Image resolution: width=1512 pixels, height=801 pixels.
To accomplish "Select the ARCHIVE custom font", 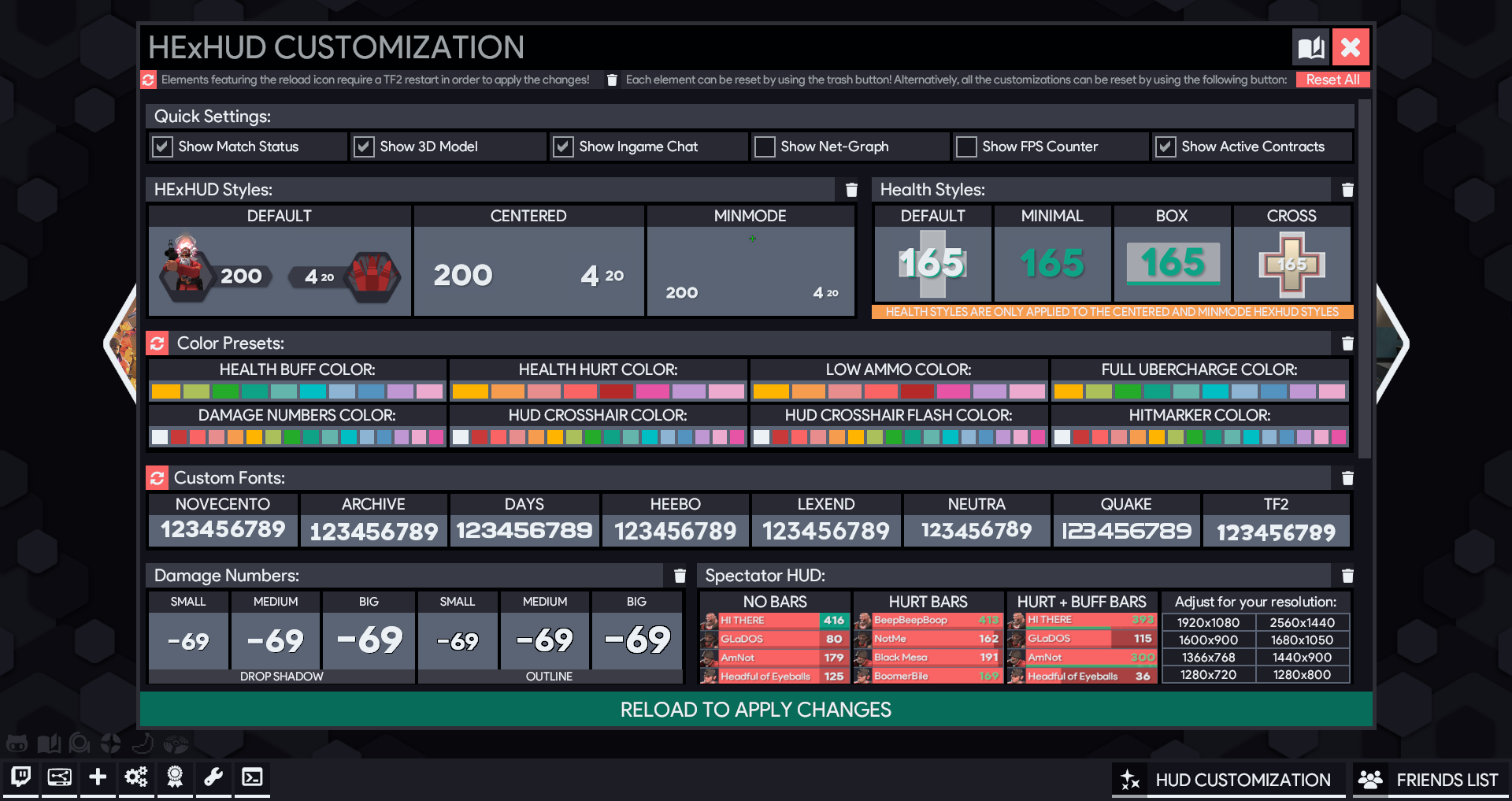I will [x=373, y=520].
